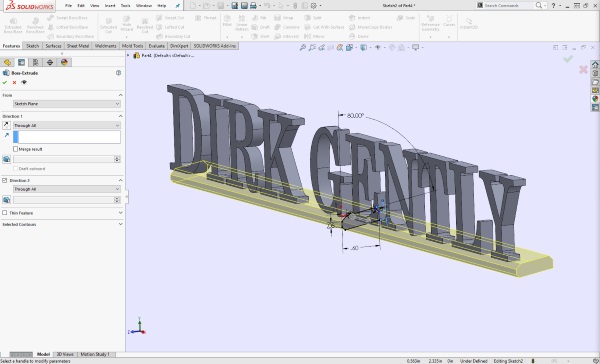
Task: Enable the Merge result checkbox
Action: 15,149
